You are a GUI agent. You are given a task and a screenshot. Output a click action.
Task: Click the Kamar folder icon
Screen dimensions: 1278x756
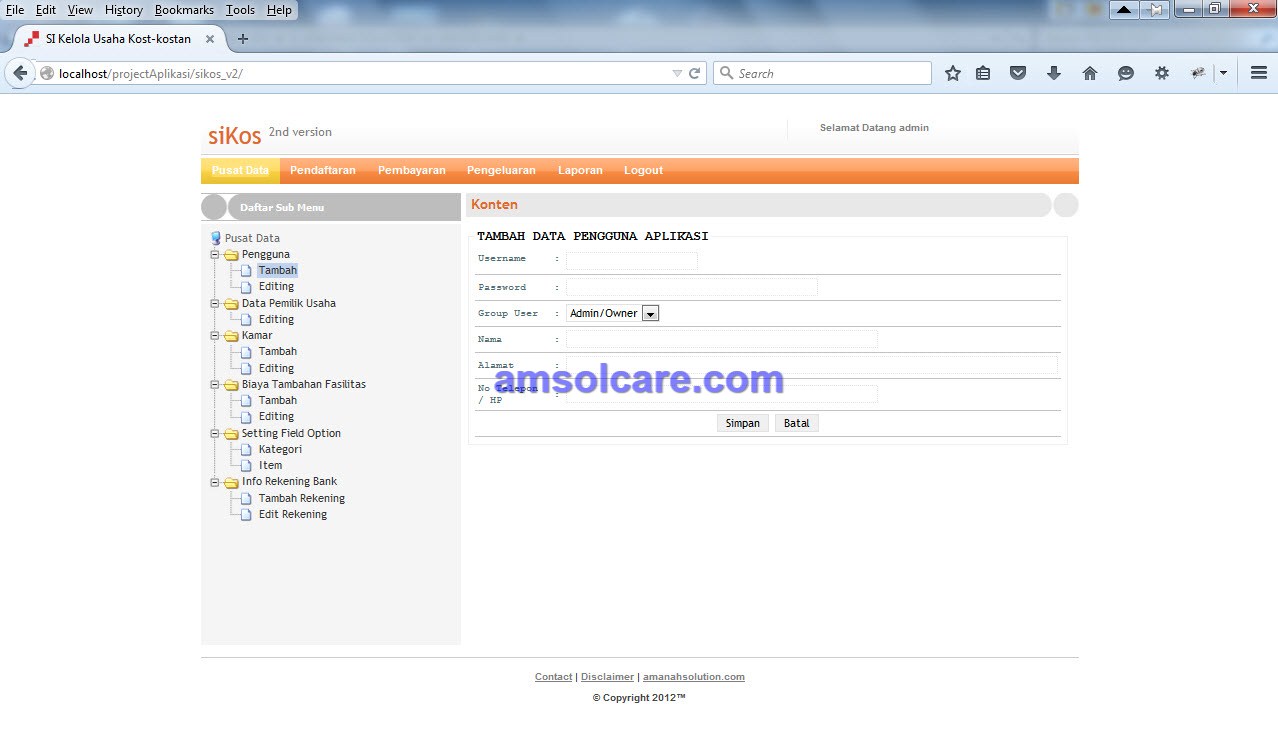(x=231, y=335)
